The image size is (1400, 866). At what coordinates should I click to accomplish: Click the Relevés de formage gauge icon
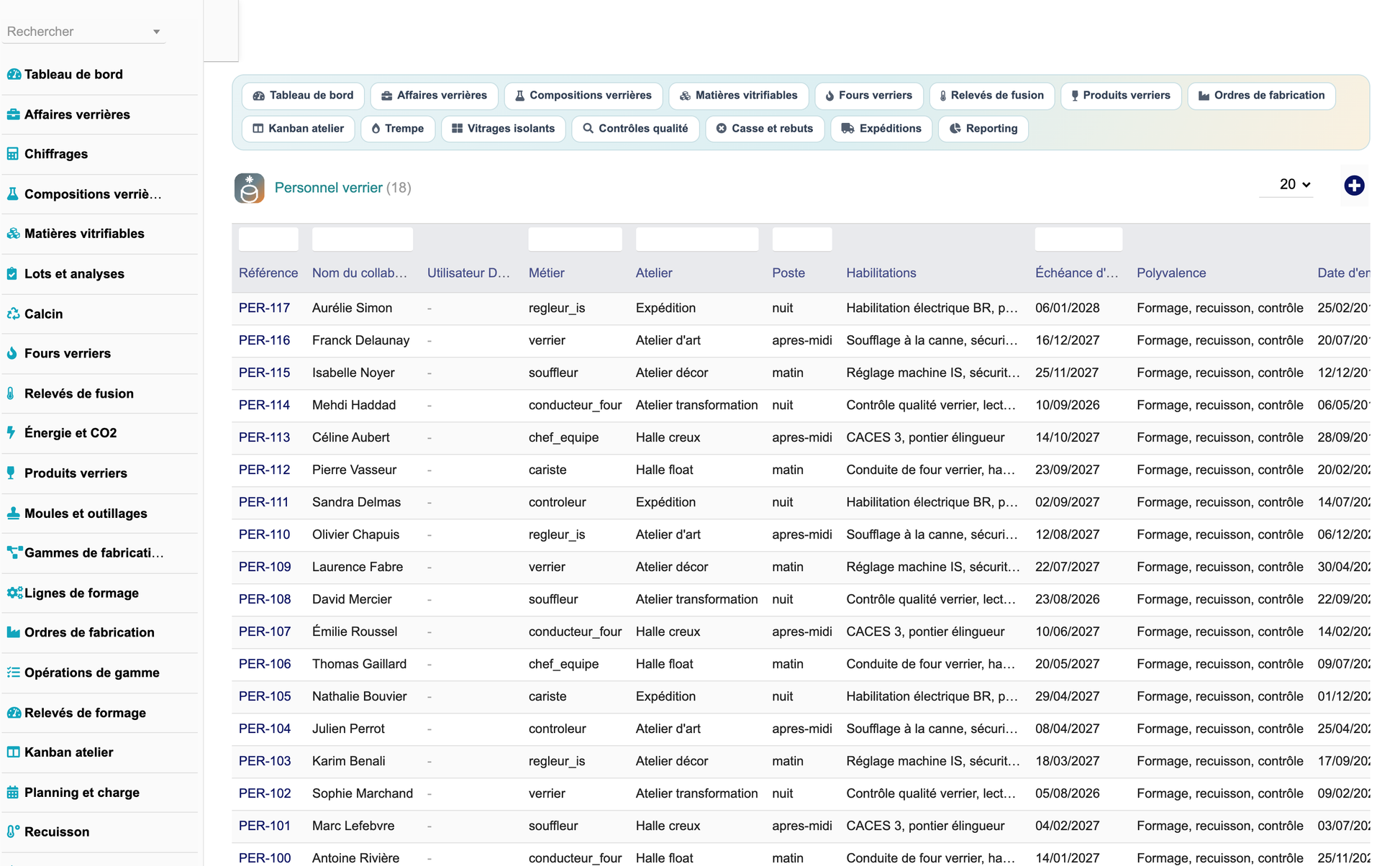pyautogui.click(x=14, y=713)
